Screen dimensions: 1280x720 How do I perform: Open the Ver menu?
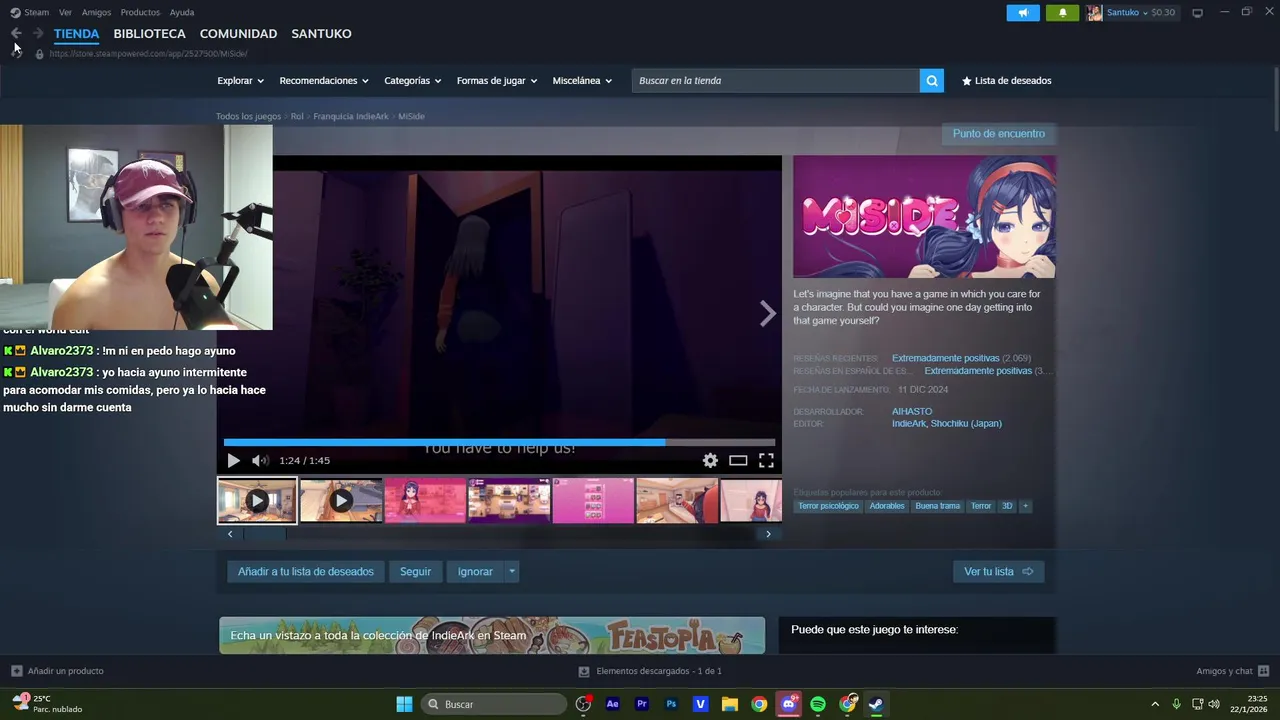[x=65, y=12]
